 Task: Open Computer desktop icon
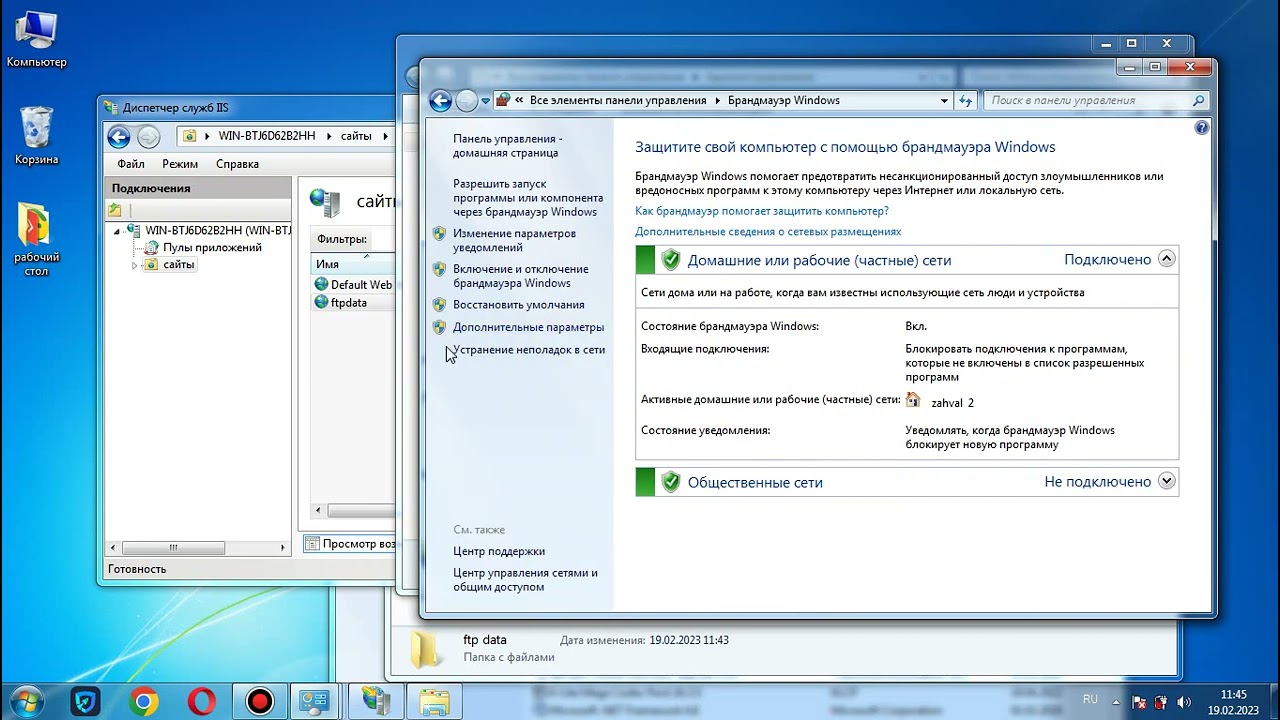(x=36, y=40)
